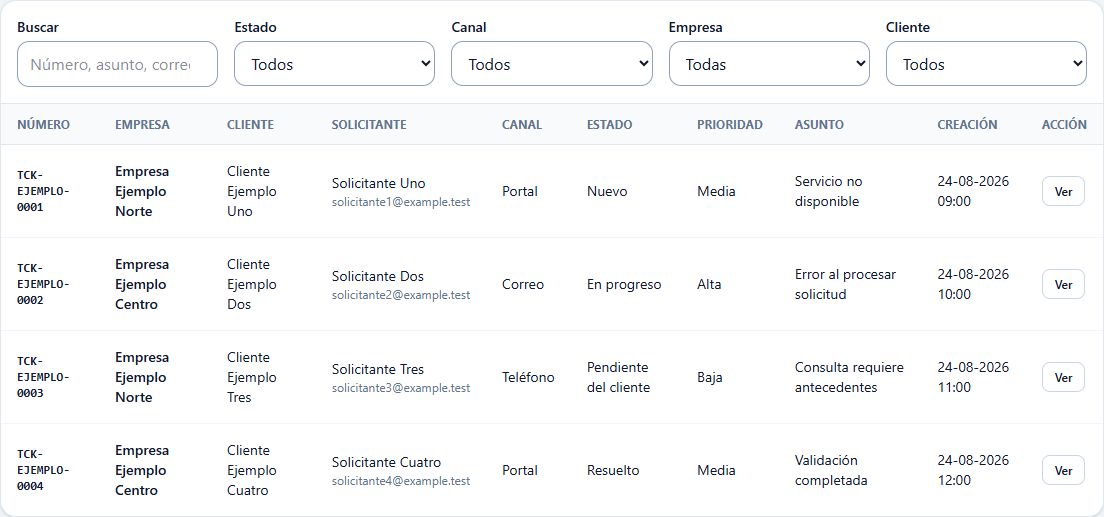Select ticket number TCK-EJEMPLO-0004
Viewport: 1104px width, 517px height.
click(x=44, y=471)
